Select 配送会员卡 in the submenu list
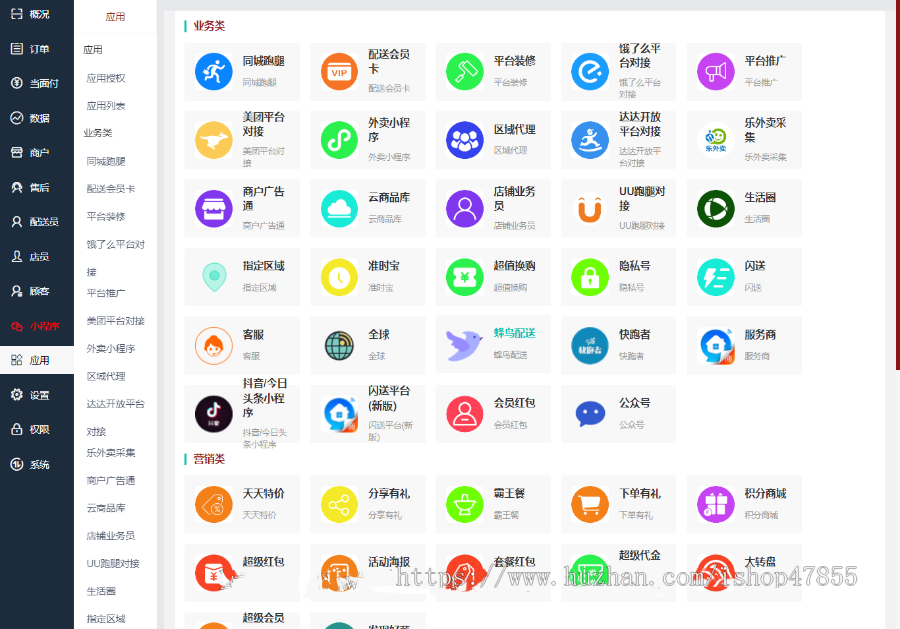Image resolution: width=900 pixels, height=629 pixels. click(x=111, y=189)
